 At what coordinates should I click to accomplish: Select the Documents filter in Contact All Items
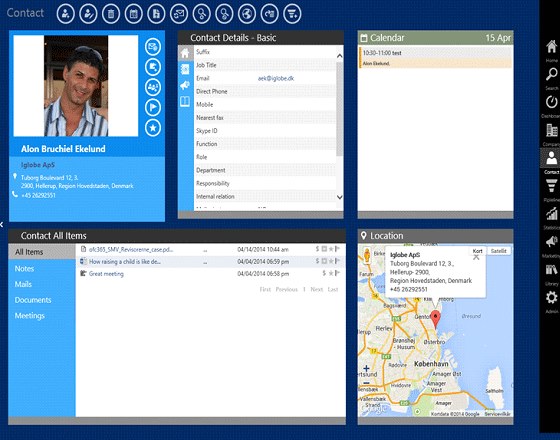pyautogui.click(x=33, y=300)
